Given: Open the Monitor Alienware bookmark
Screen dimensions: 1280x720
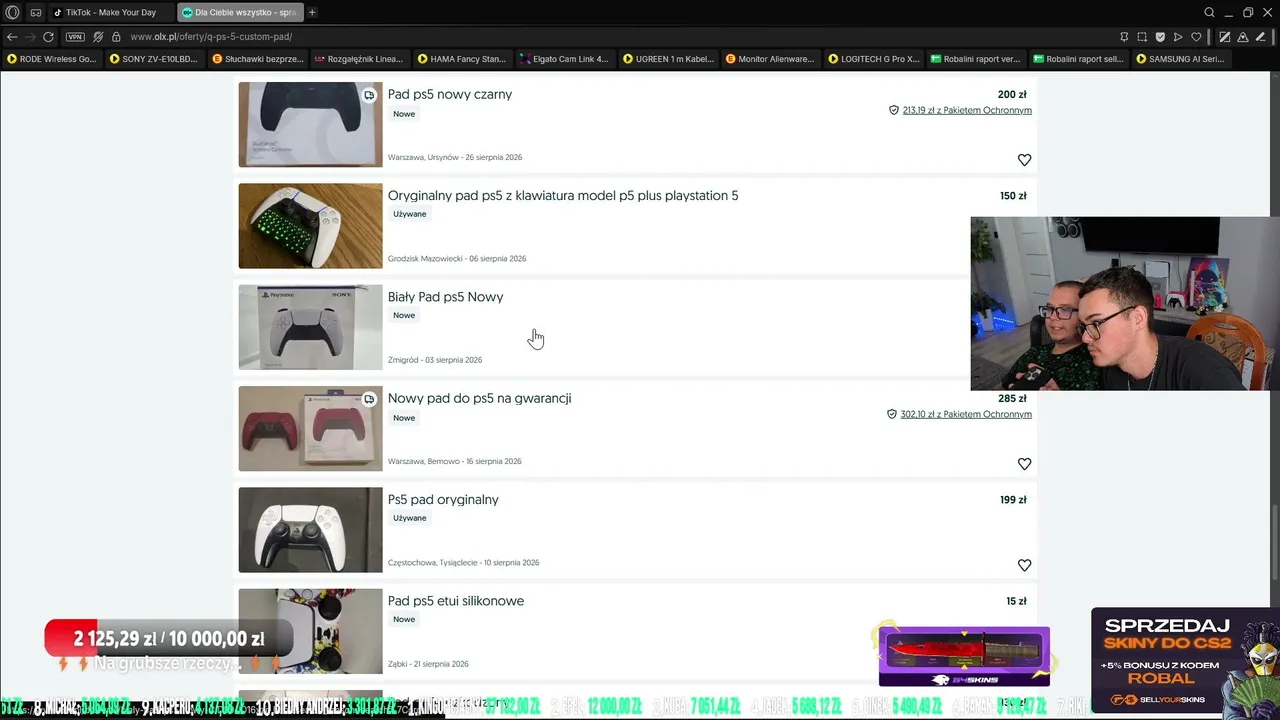Looking at the screenshot, I should pyautogui.click(x=770, y=59).
